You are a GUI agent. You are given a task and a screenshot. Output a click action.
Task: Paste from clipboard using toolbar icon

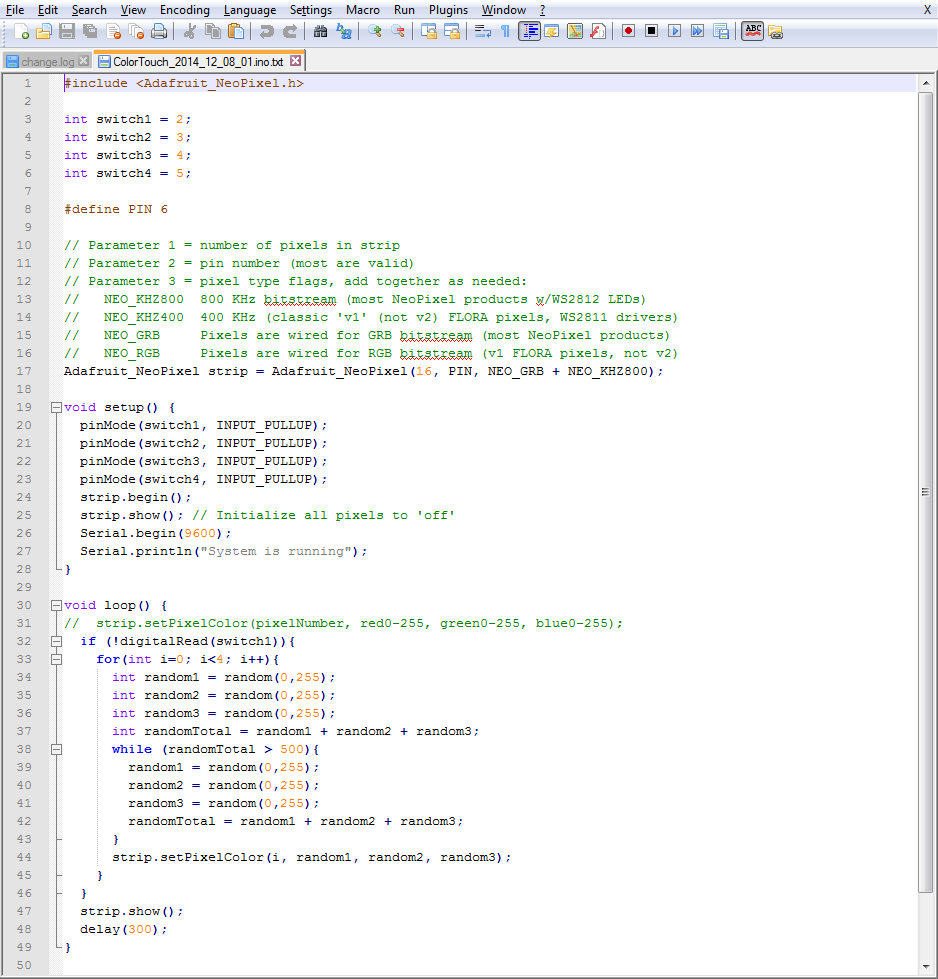pos(236,31)
